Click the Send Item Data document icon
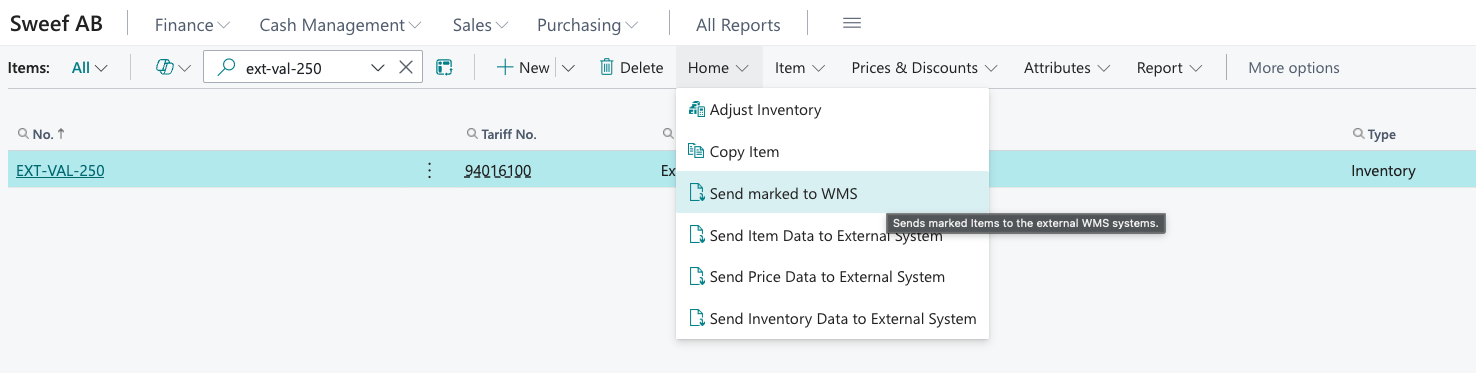The height and width of the screenshot is (373, 1476). tap(697, 235)
